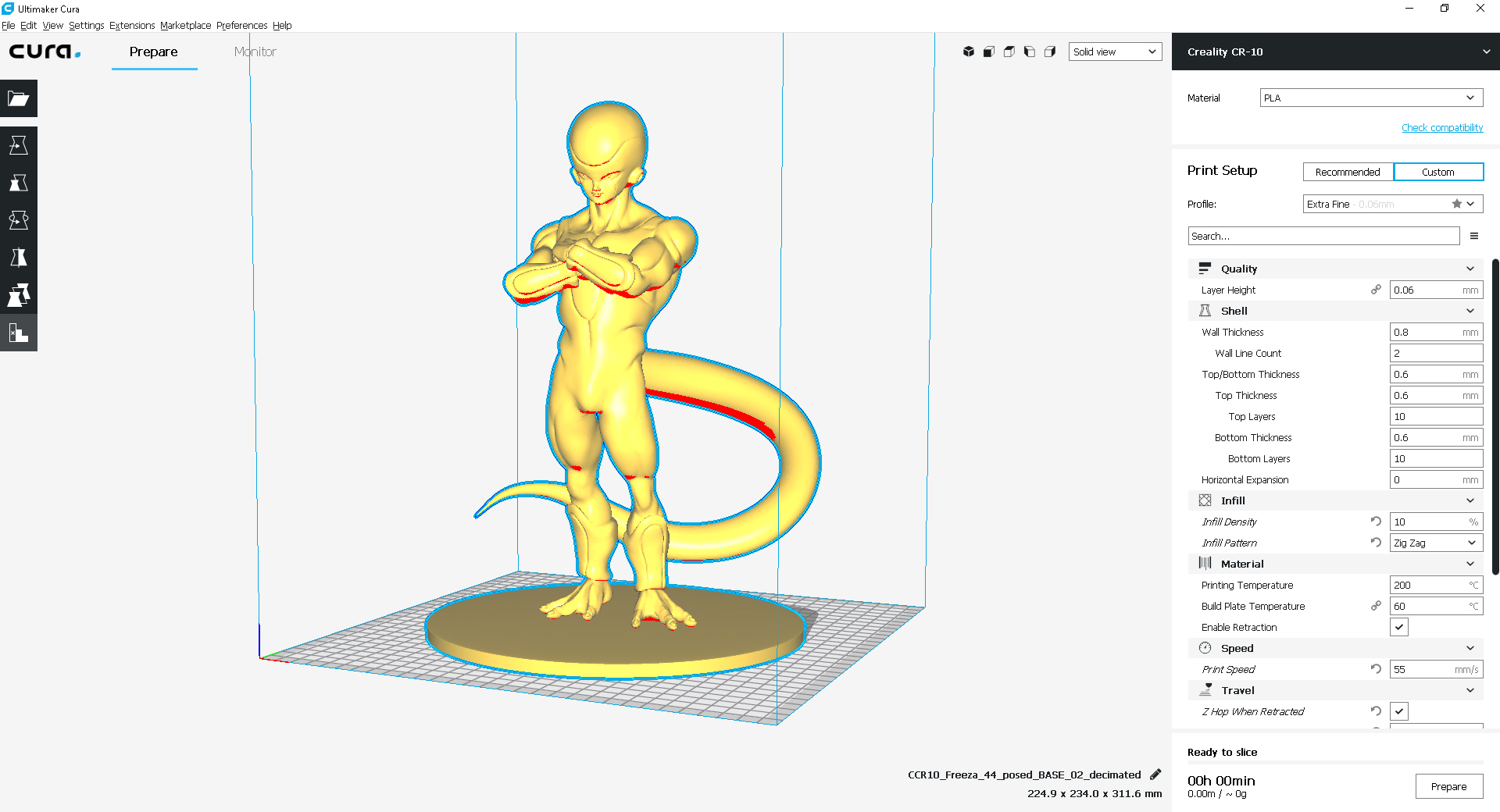Open the Extensions menu
1500x812 pixels.
pos(132,25)
